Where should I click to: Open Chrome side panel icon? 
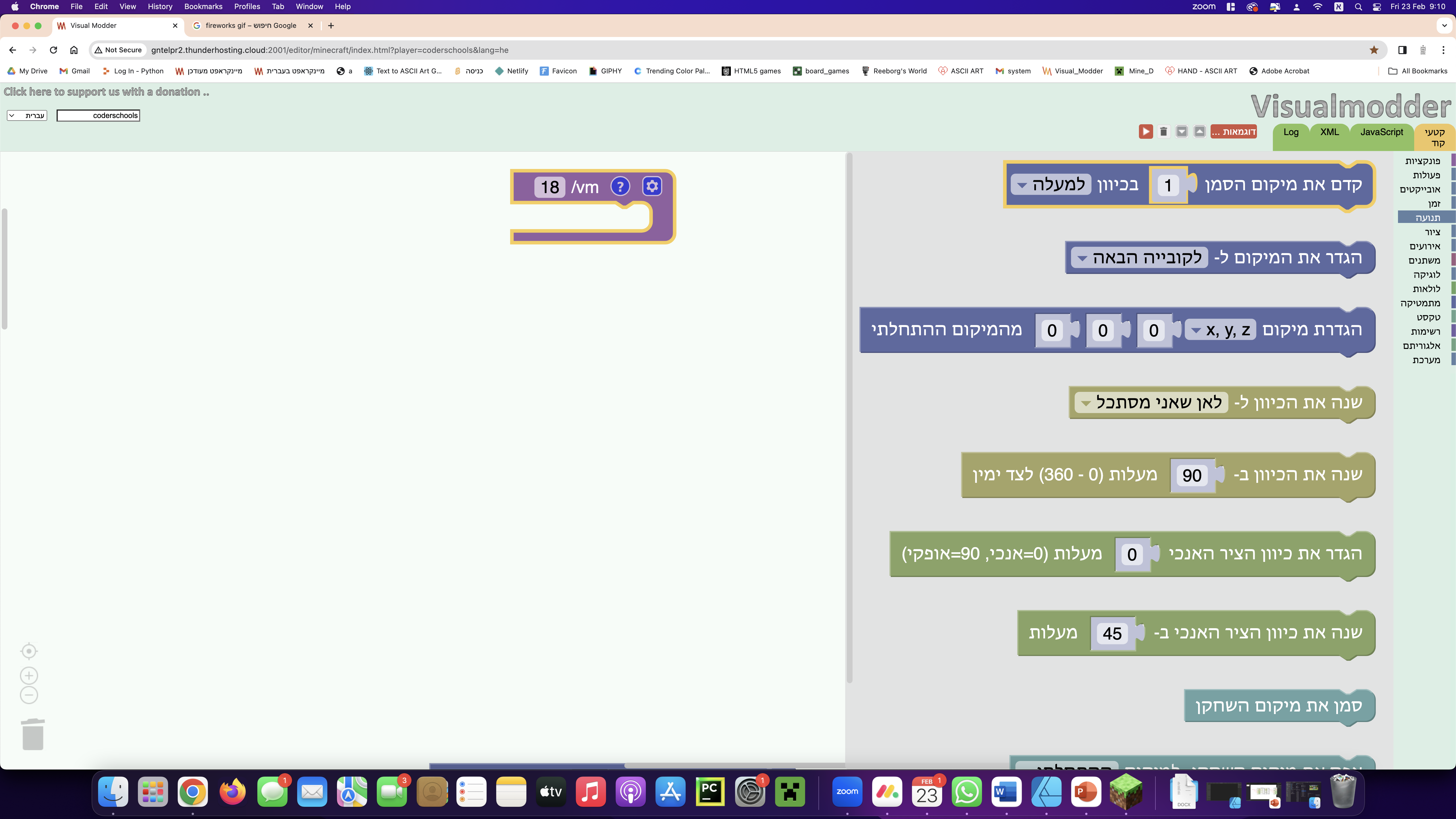click(x=1402, y=50)
